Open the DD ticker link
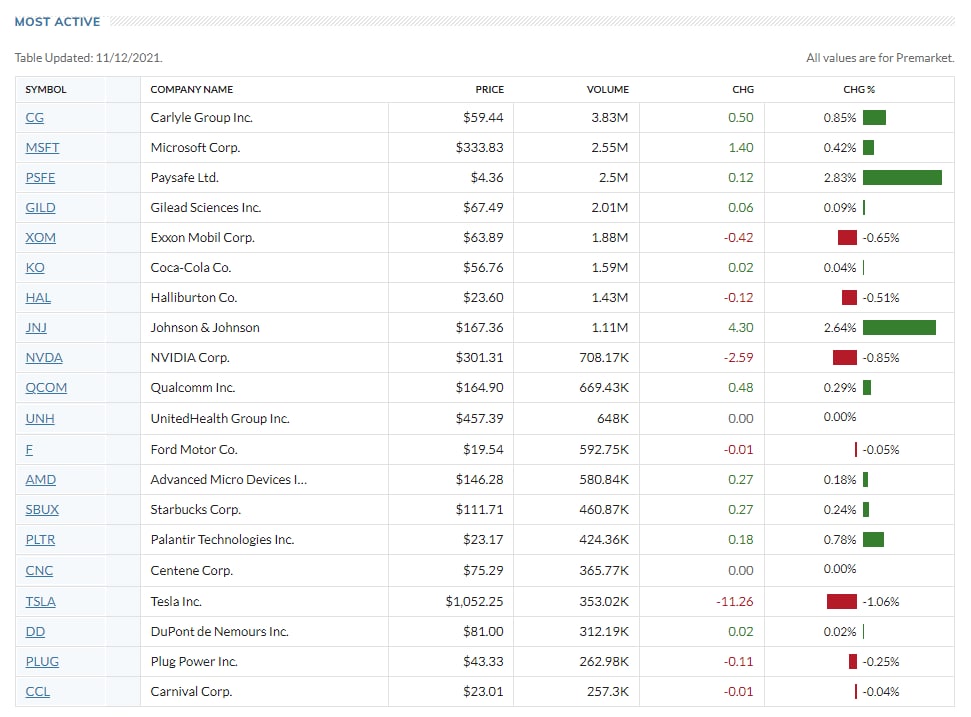 tap(35, 632)
